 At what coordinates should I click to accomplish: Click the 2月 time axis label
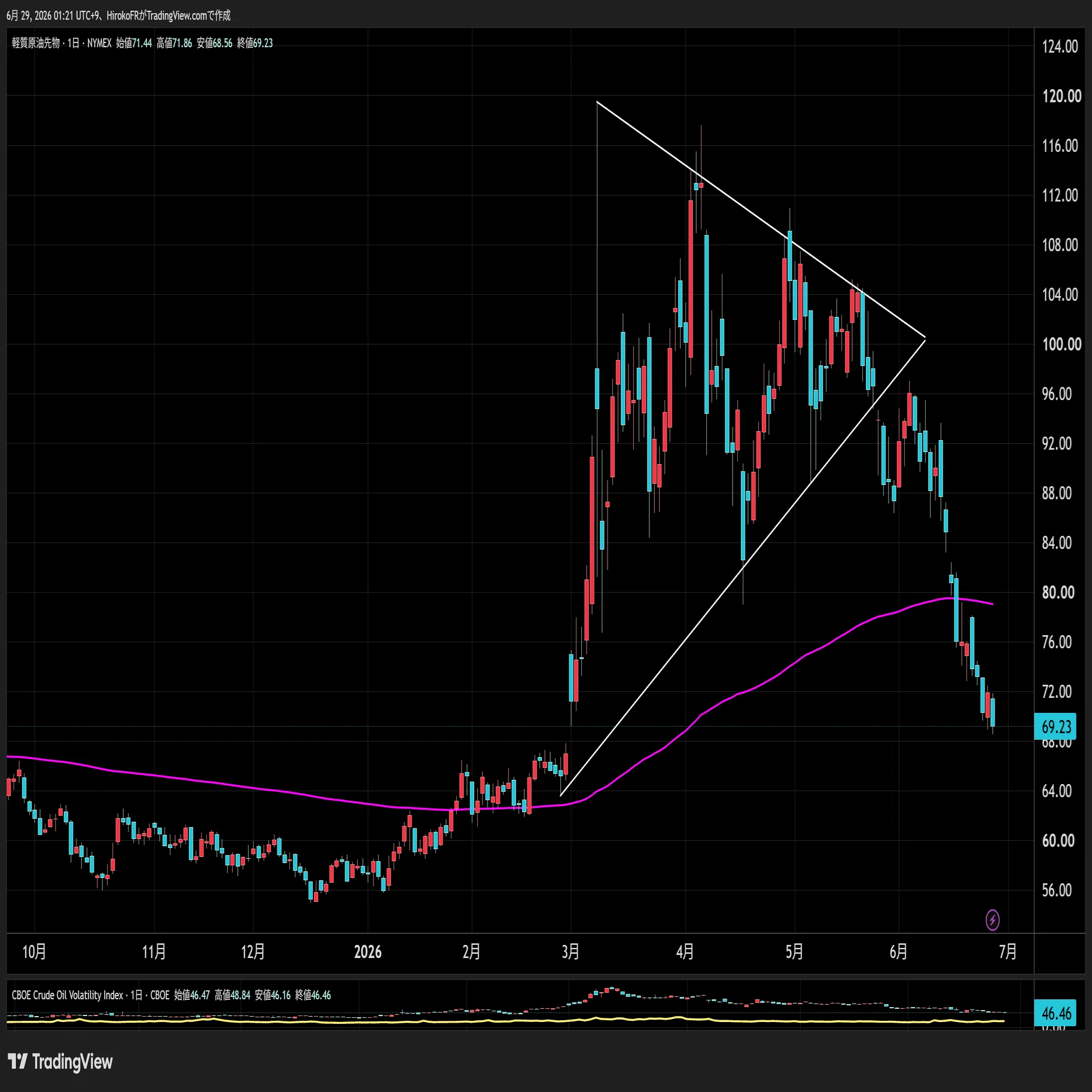tap(471, 951)
